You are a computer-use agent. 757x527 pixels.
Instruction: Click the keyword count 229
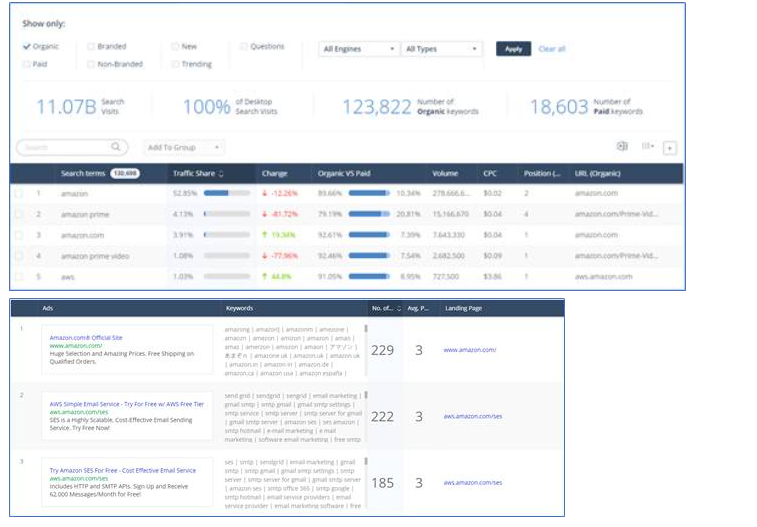[382, 350]
